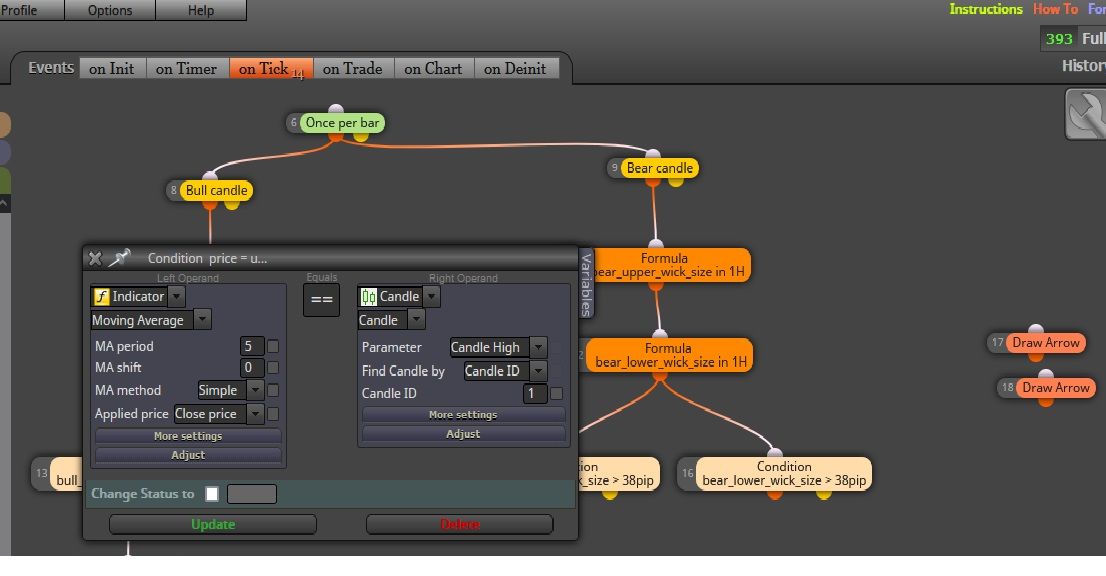
Task: Expand the right operand Candle type dropdown
Action: click(x=432, y=297)
